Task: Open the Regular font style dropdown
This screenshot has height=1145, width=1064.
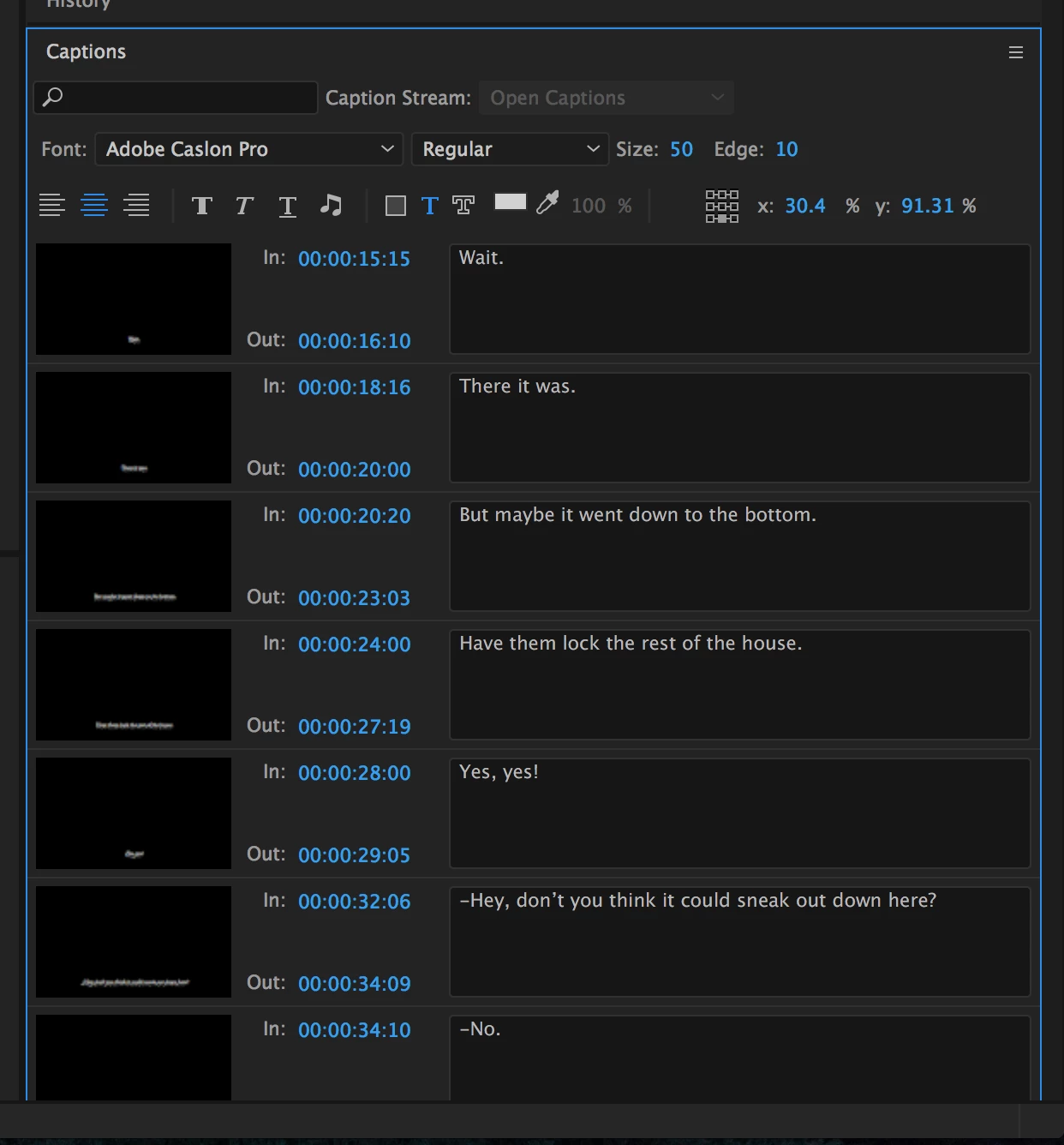Action: point(511,149)
